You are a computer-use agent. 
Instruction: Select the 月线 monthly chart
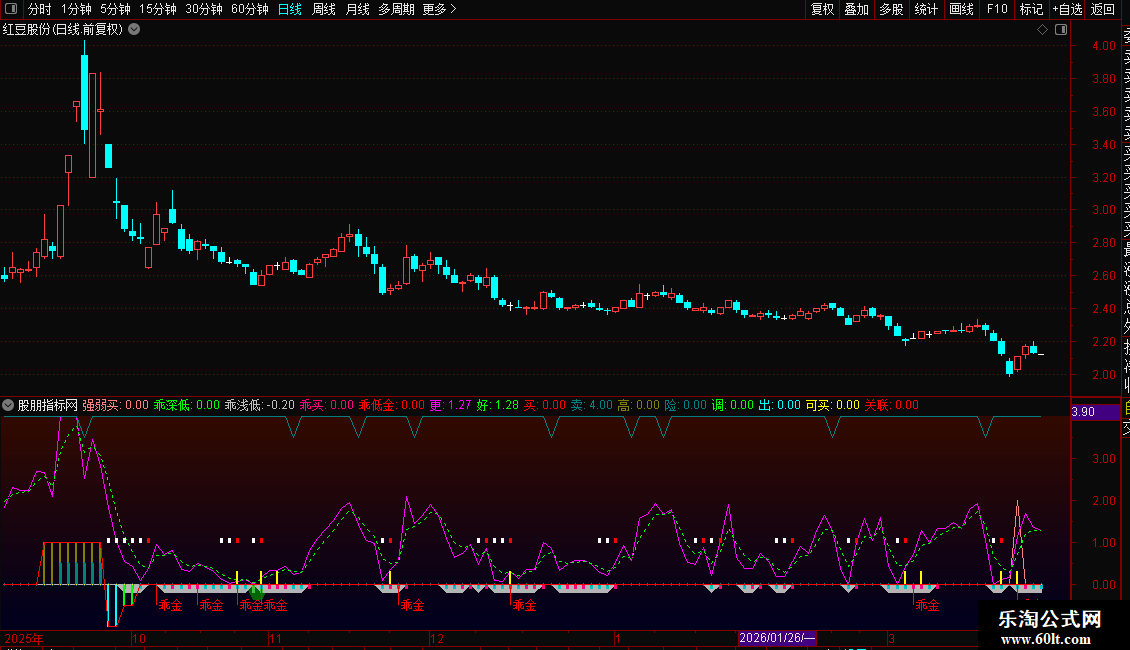click(357, 9)
